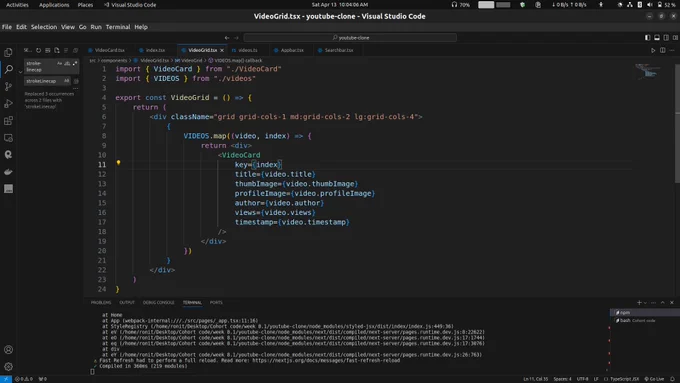This screenshot has height=383, width=680.
Task: Open the Selection menu
Action: pos(44,27)
